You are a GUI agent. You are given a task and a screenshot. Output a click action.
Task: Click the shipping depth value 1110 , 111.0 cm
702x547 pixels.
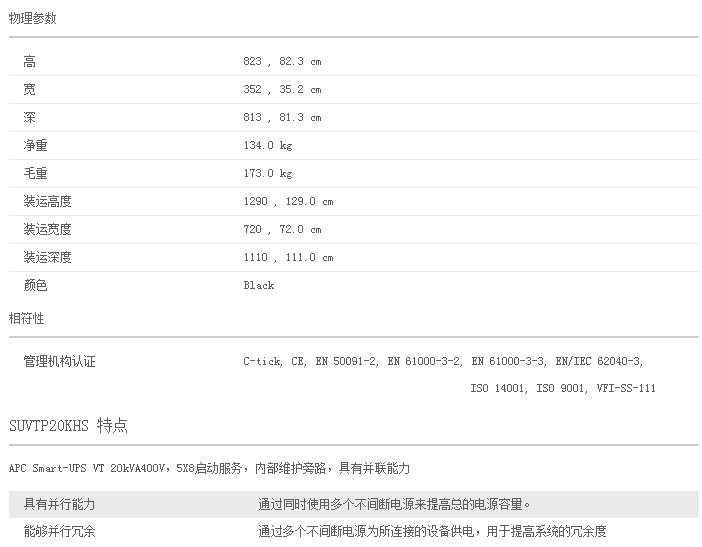(x=288, y=257)
